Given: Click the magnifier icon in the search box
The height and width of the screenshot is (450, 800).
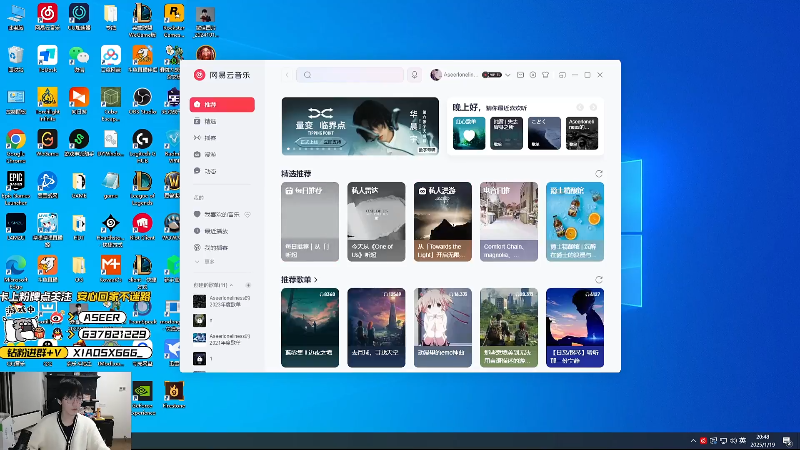Looking at the screenshot, I should (x=307, y=75).
